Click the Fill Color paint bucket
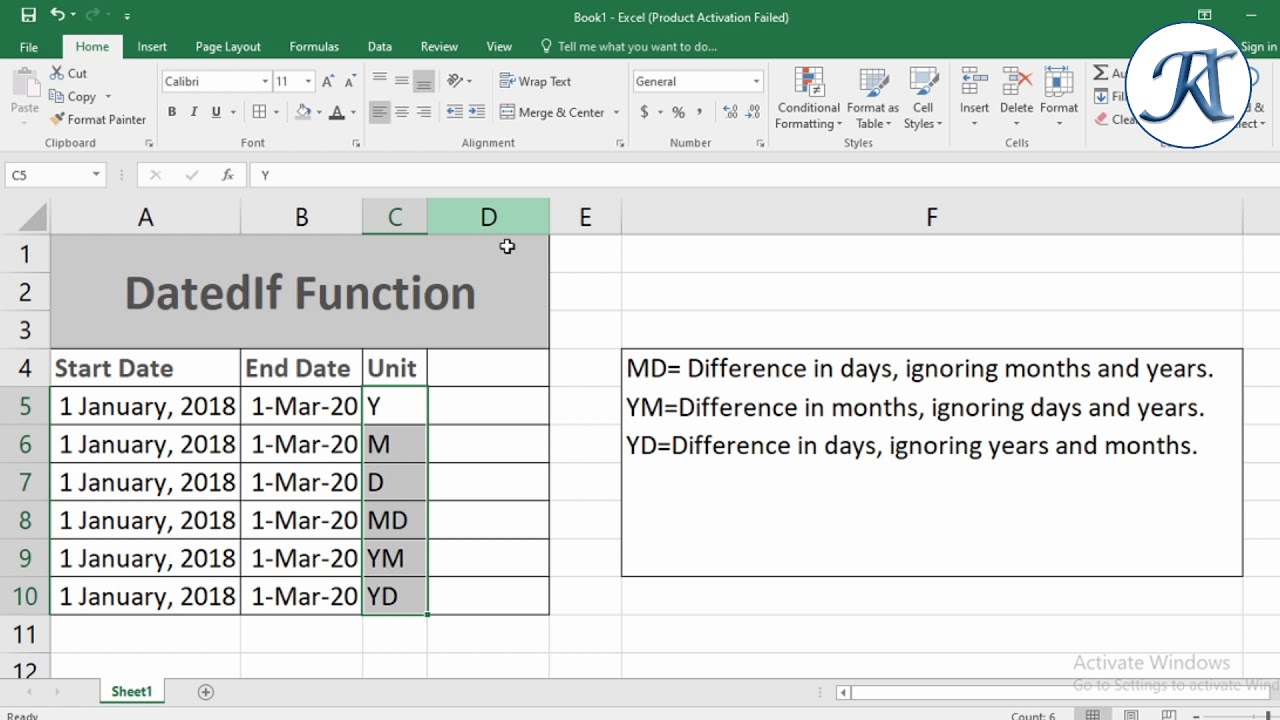Screen dimensions: 1280x720 303,112
